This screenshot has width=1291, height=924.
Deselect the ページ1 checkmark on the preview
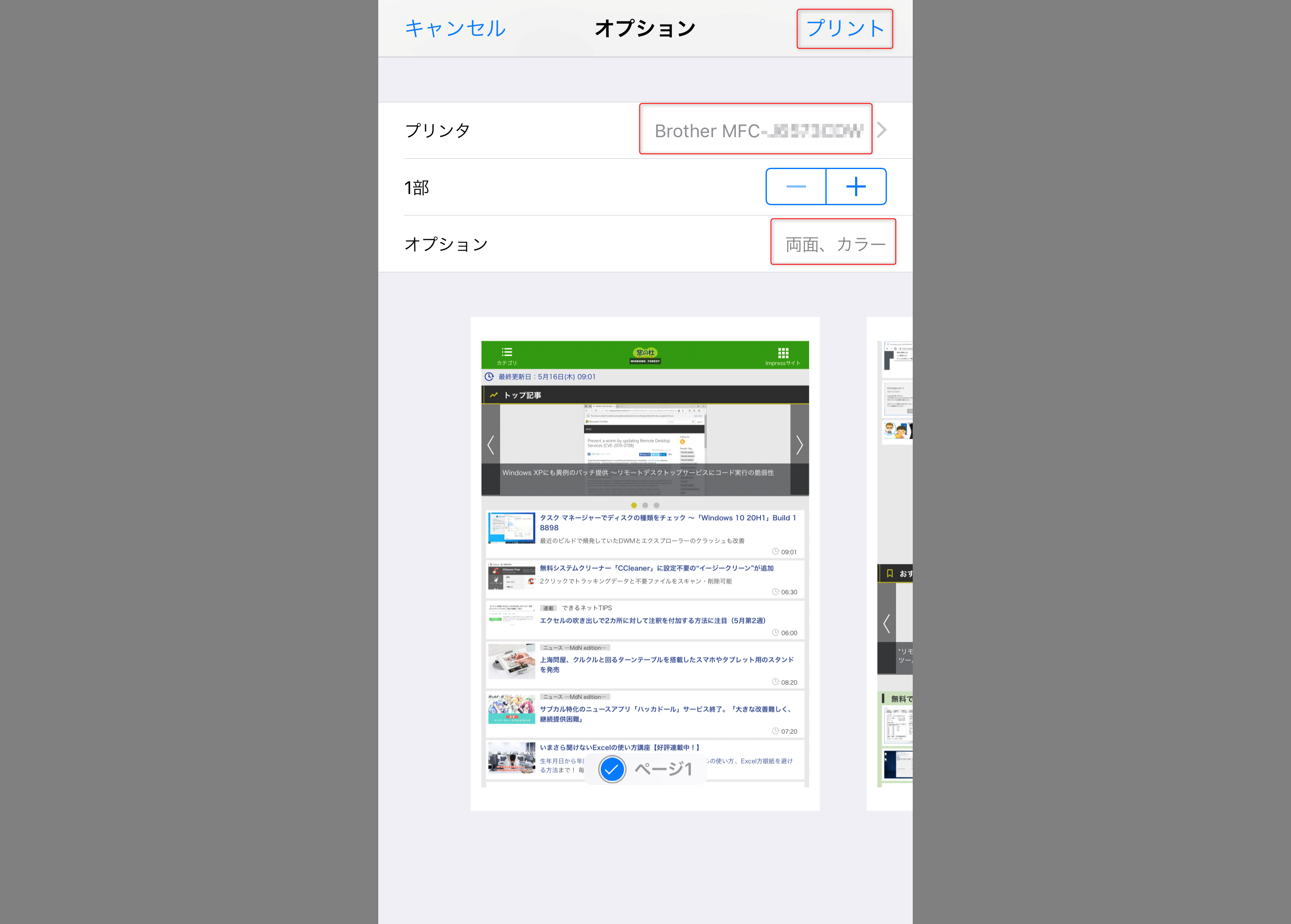point(612,769)
